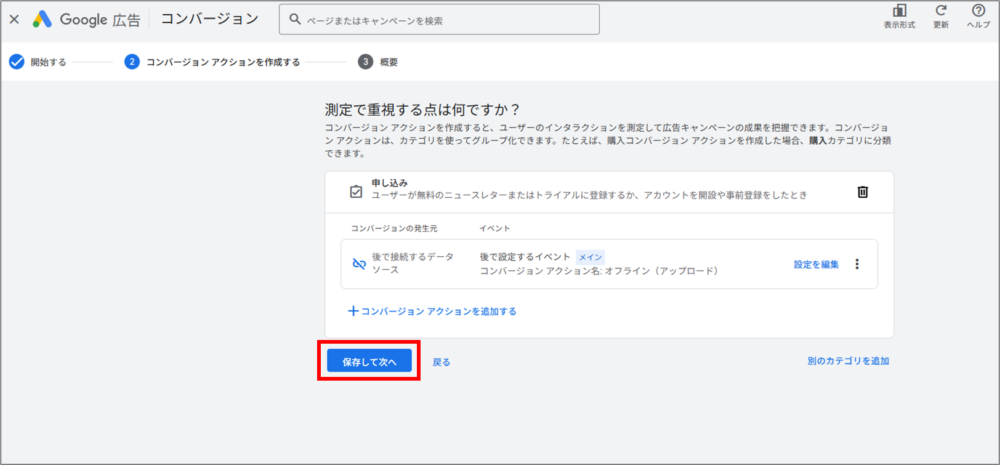This screenshot has height=465, width=1000.
Task: Click the 戻る back link
Action: 441,362
